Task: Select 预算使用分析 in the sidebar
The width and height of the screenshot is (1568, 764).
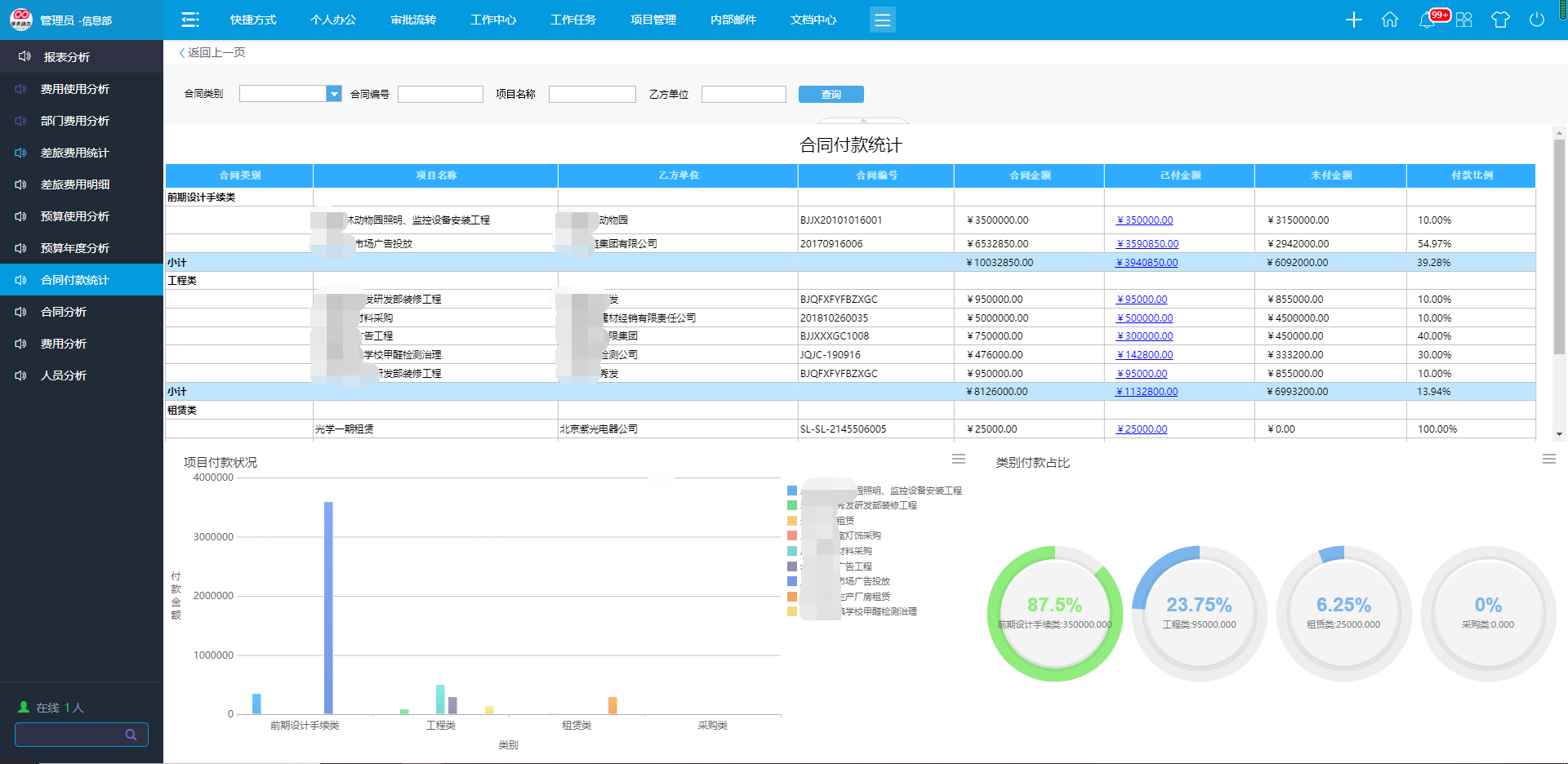Action: [75, 216]
